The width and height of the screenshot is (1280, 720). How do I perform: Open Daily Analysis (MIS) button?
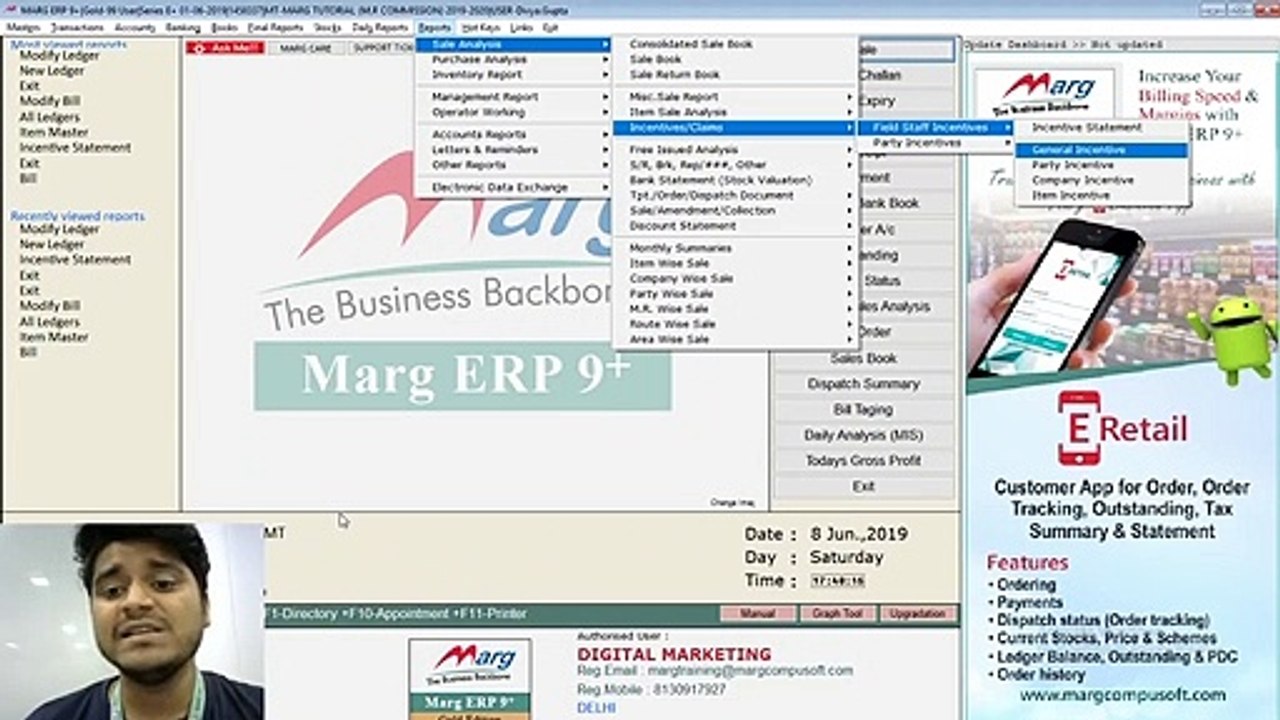point(864,436)
